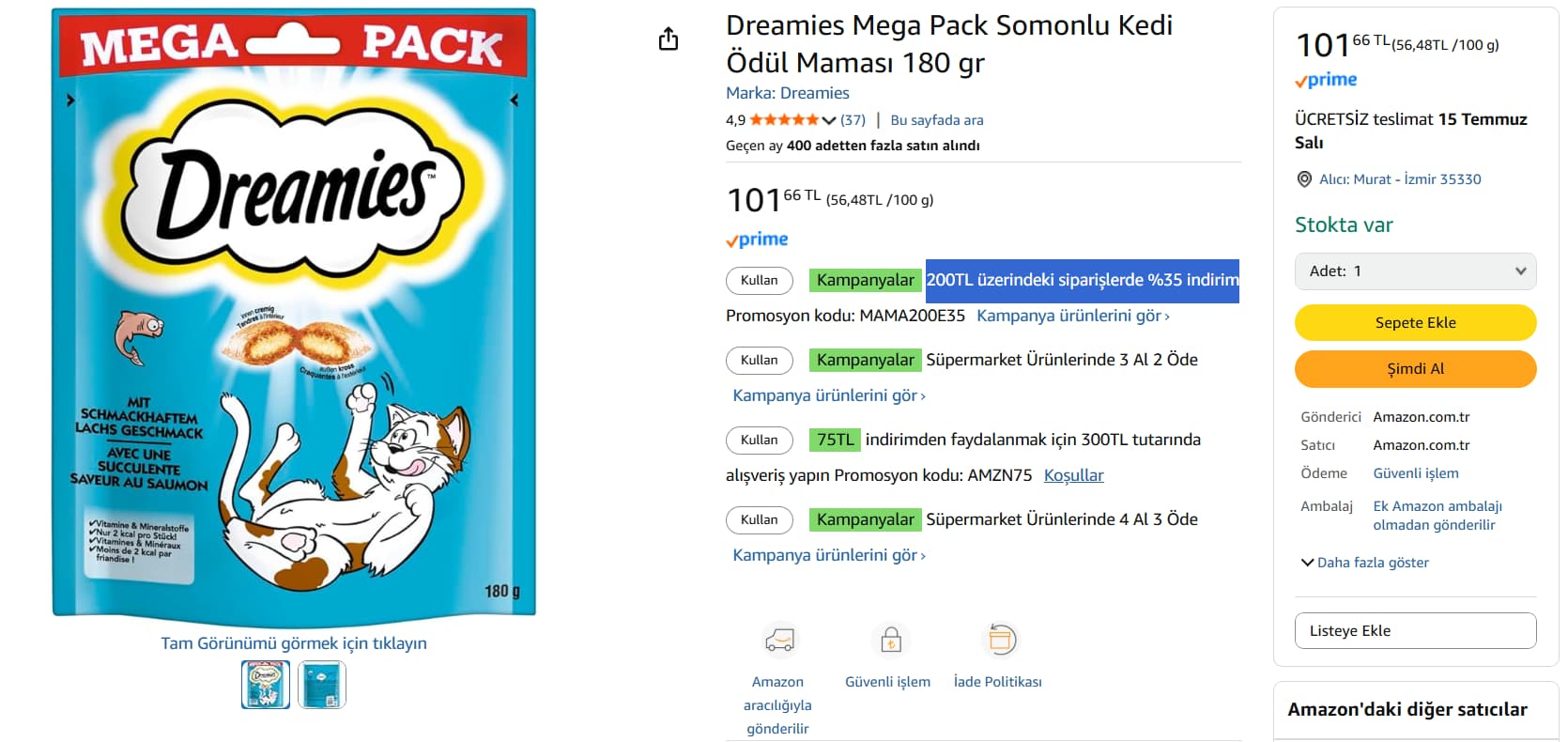Open the Marka: Dreamies link

coord(787,93)
